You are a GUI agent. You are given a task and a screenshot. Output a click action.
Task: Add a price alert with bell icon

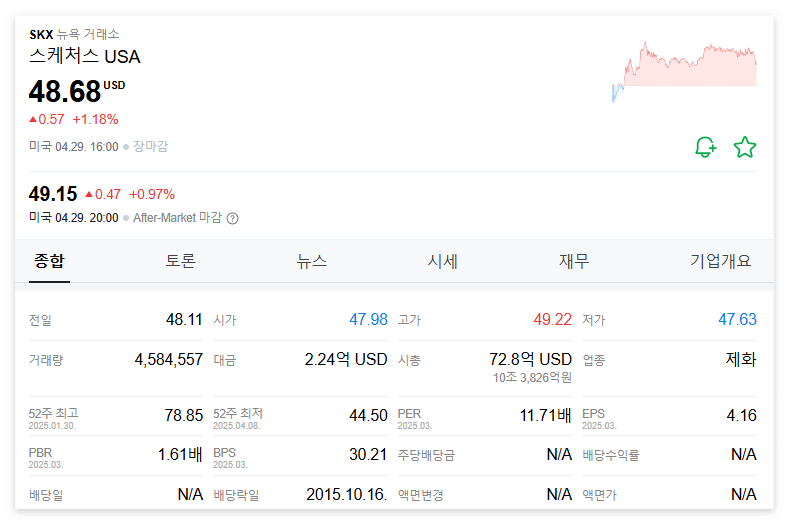705,147
